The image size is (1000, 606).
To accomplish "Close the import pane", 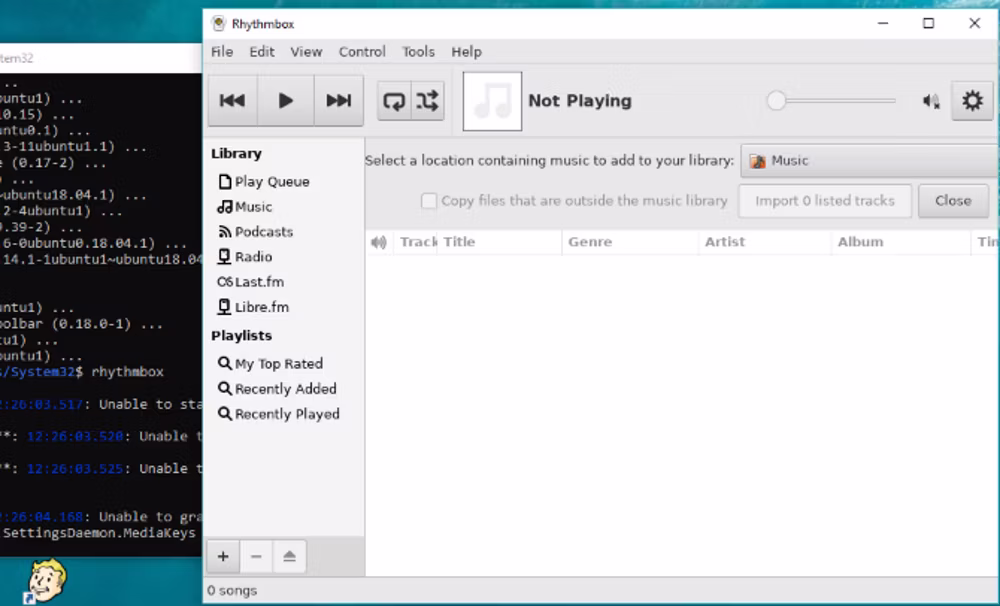I will [953, 201].
